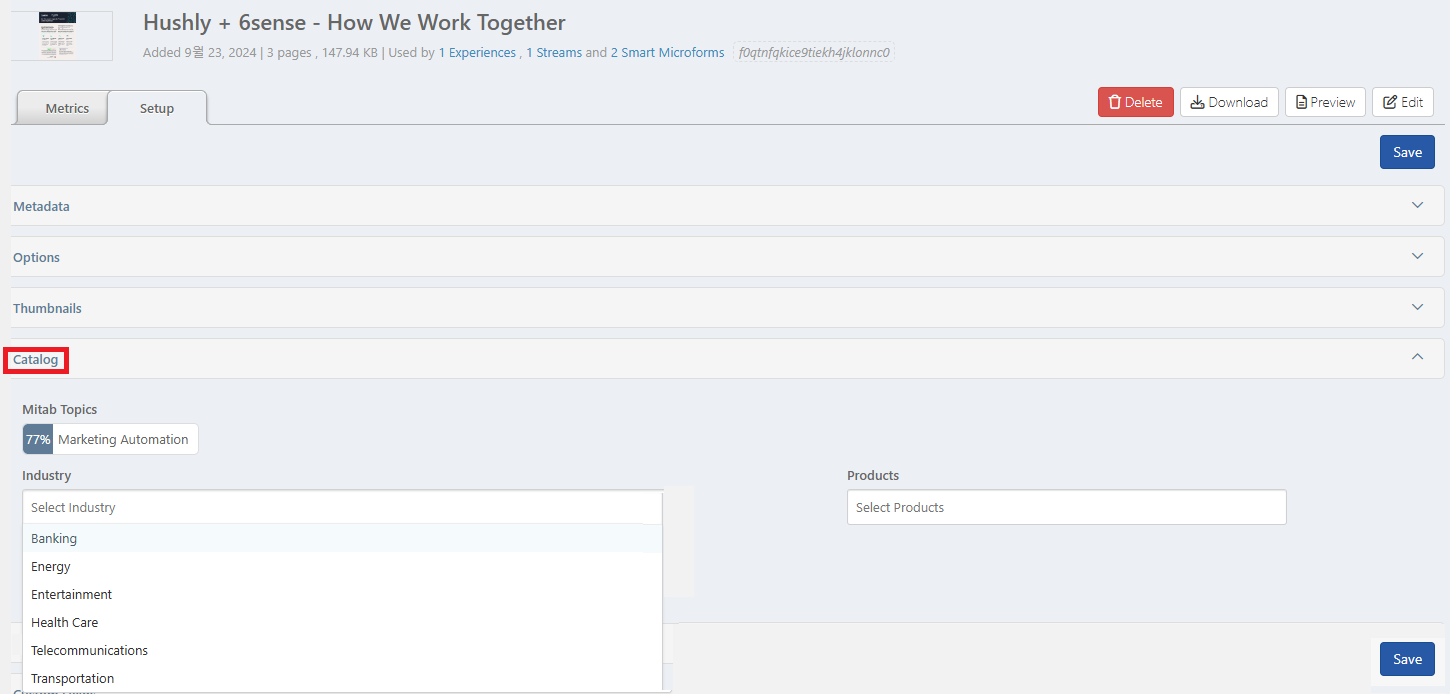The width and height of the screenshot is (1450, 694).
Task: Choose Telecommunications from the industry list
Action: click(342, 650)
